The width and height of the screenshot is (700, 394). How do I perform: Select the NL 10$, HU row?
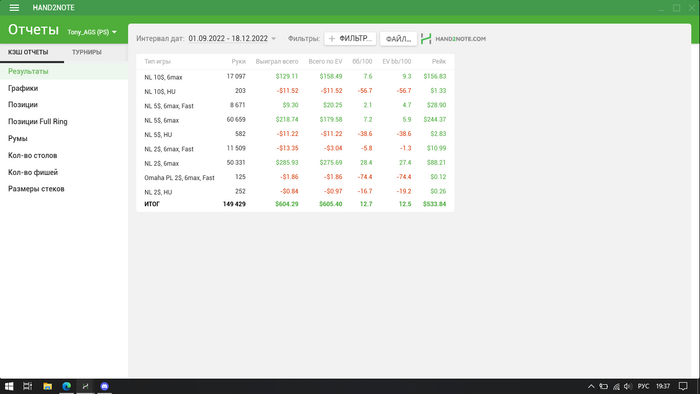295,91
